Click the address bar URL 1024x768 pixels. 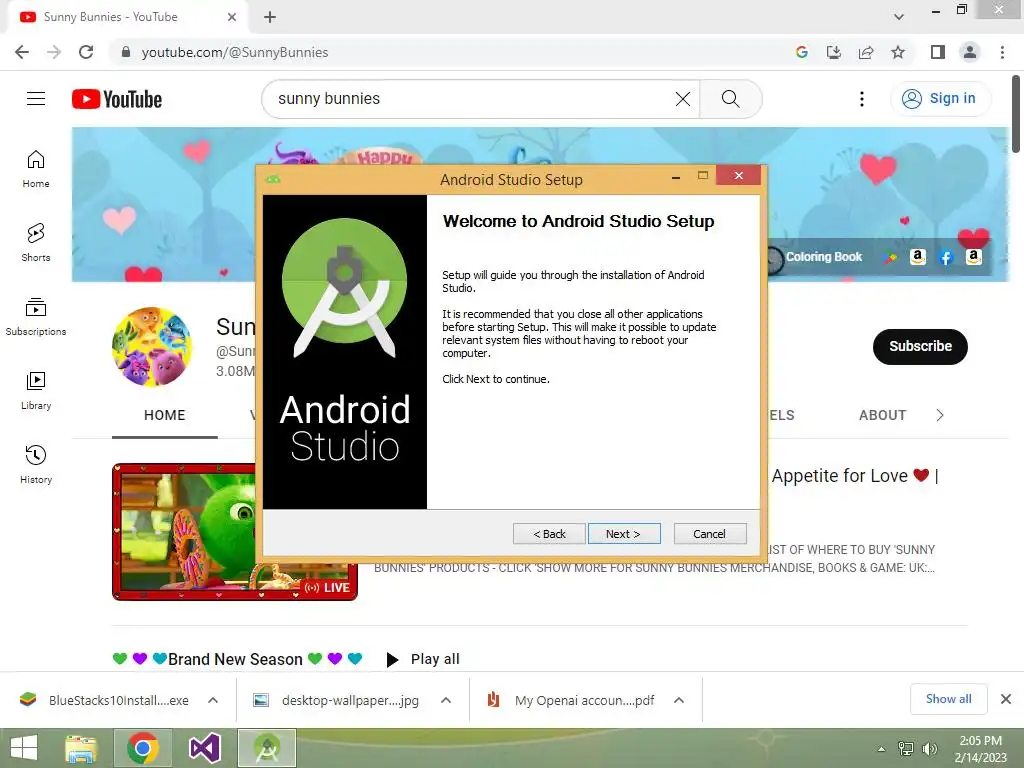click(x=235, y=52)
